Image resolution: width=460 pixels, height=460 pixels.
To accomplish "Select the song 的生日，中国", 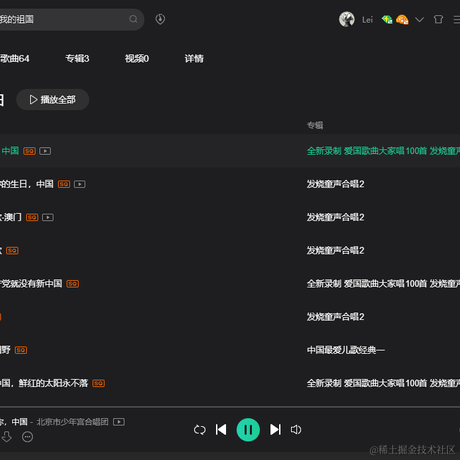I will point(27,184).
